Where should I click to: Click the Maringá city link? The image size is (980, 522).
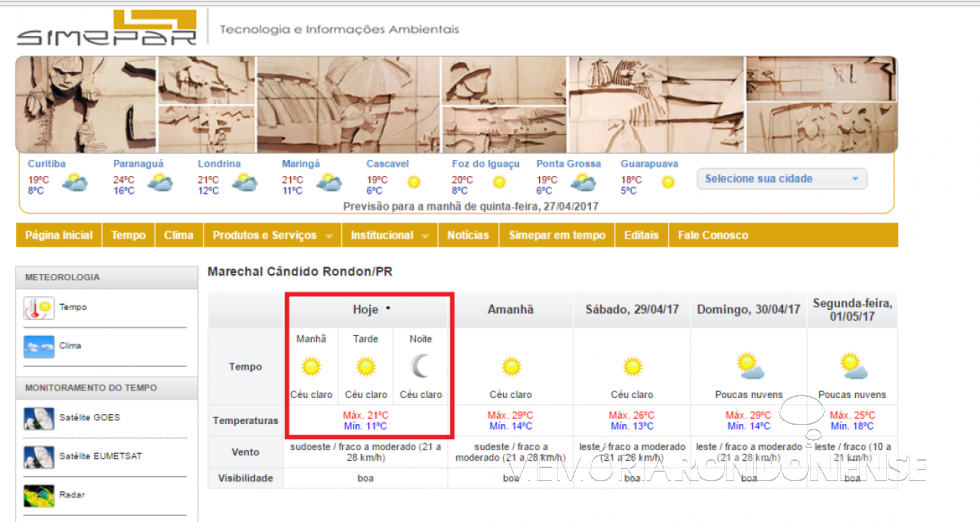(301, 164)
